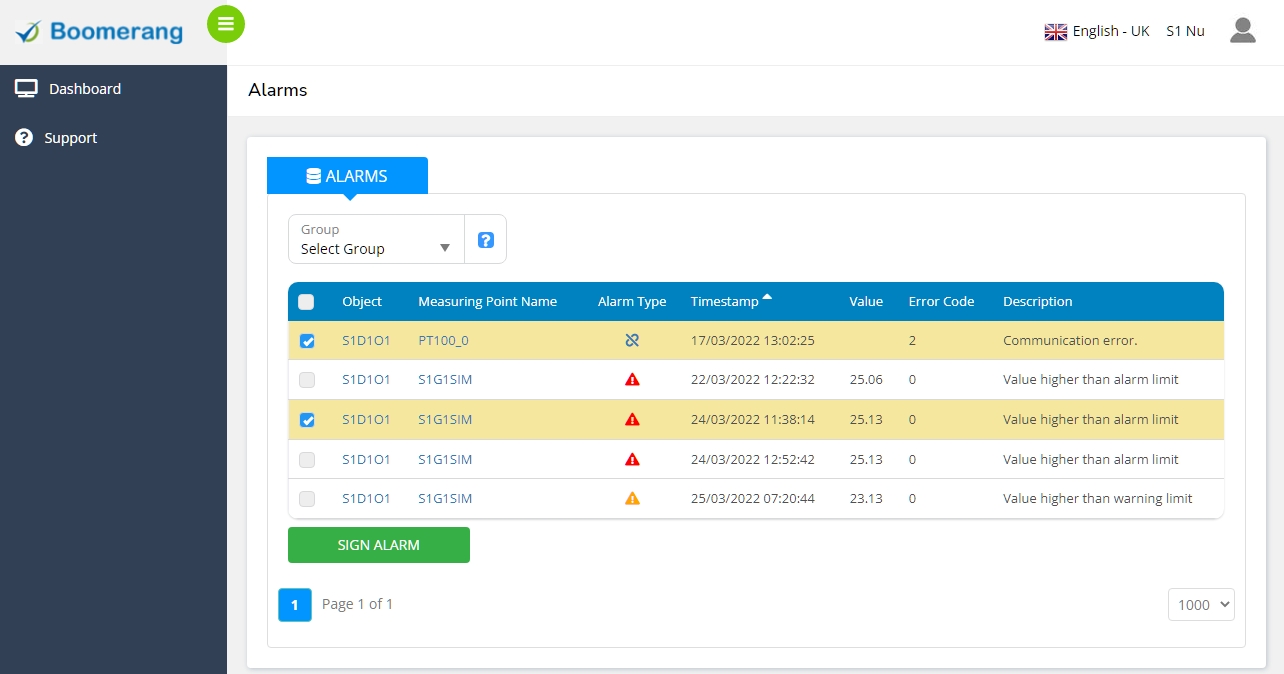Click the SIGN ALARM button
Viewport: 1284px width, 674px height.
point(378,545)
